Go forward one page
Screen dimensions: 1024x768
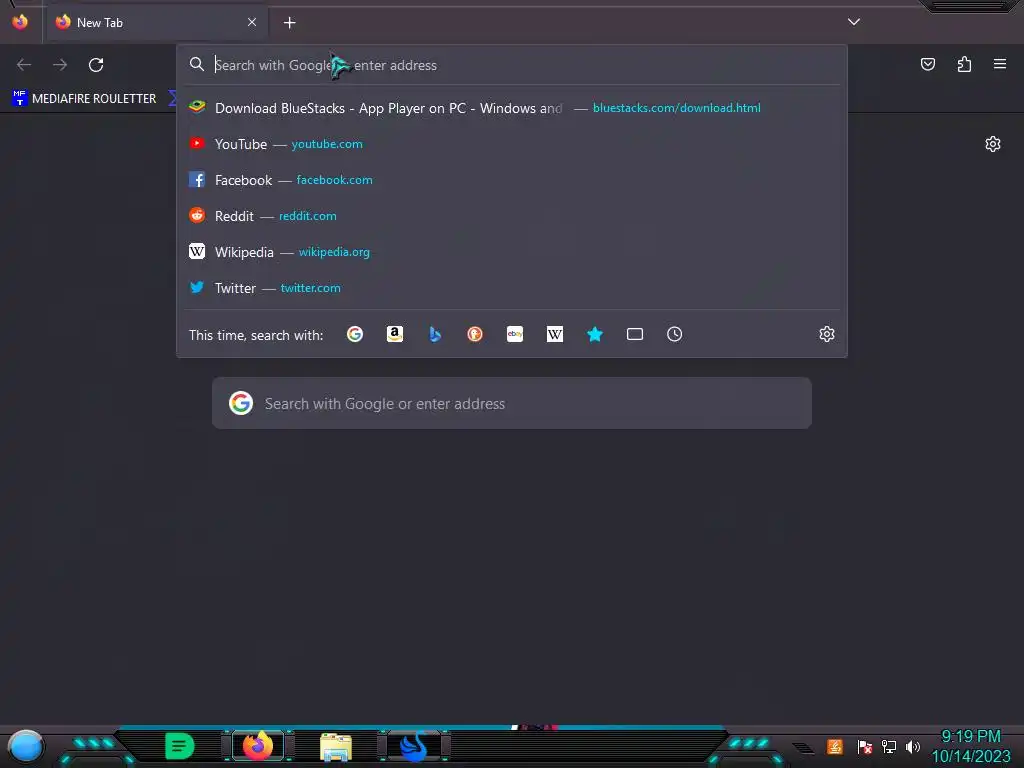click(60, 65)
